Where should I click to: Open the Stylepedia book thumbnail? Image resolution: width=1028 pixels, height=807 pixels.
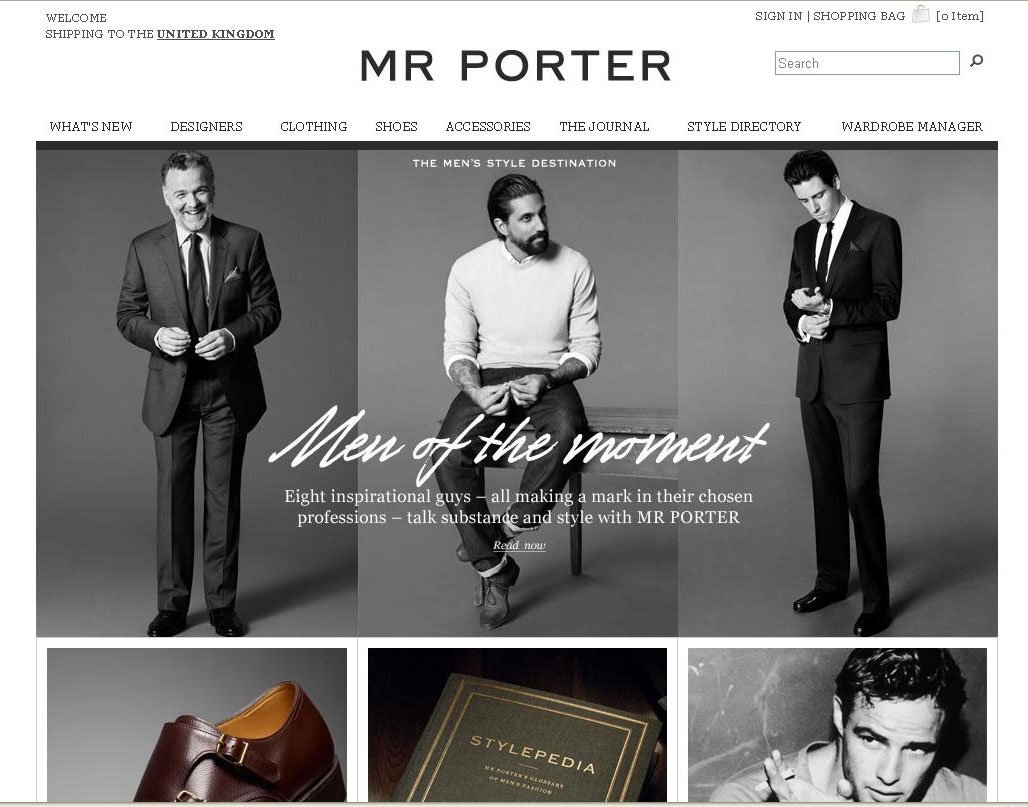(517, 724)
